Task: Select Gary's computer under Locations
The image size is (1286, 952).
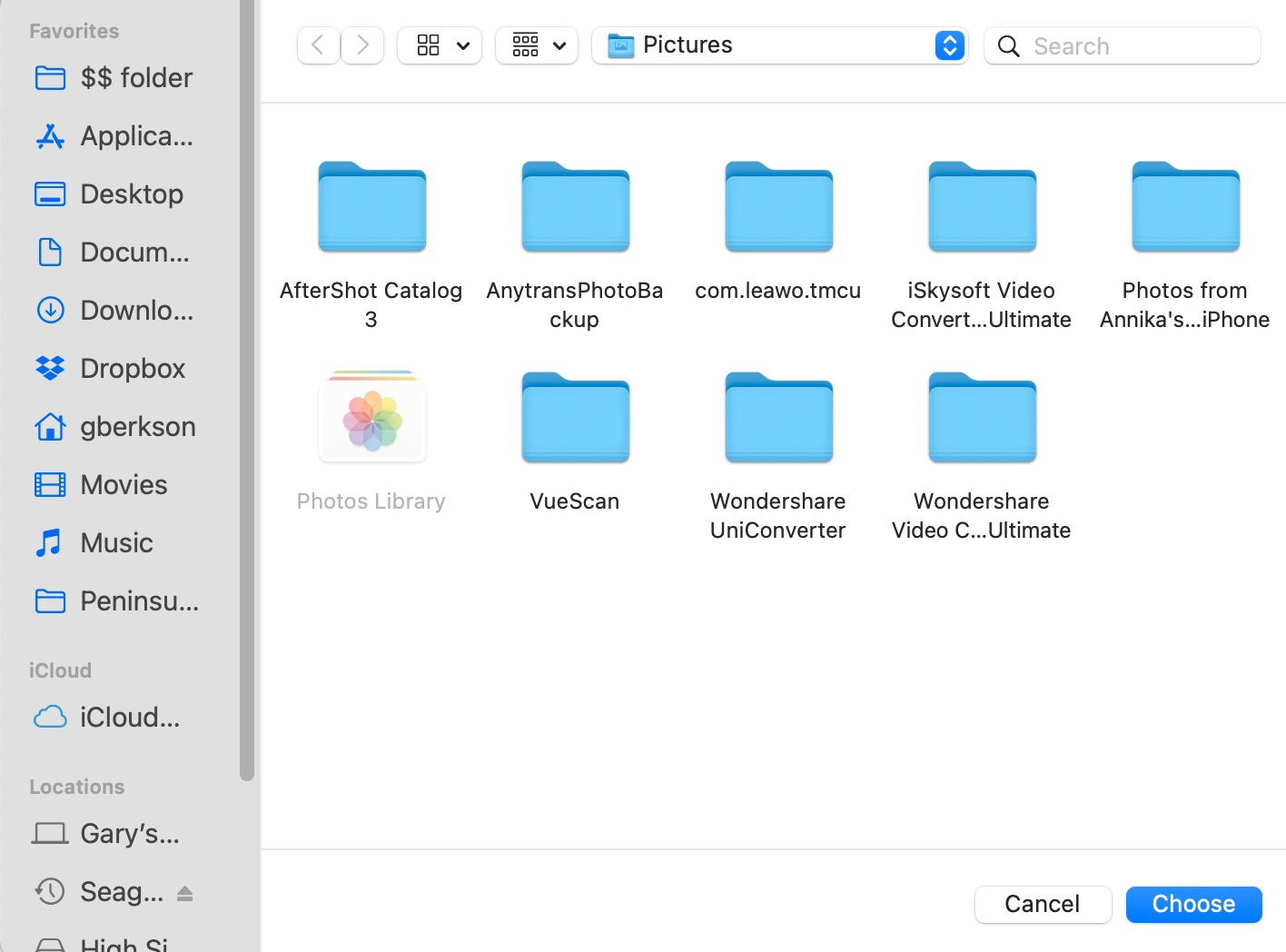Action: pyautogui.click(x=106, y=834)
